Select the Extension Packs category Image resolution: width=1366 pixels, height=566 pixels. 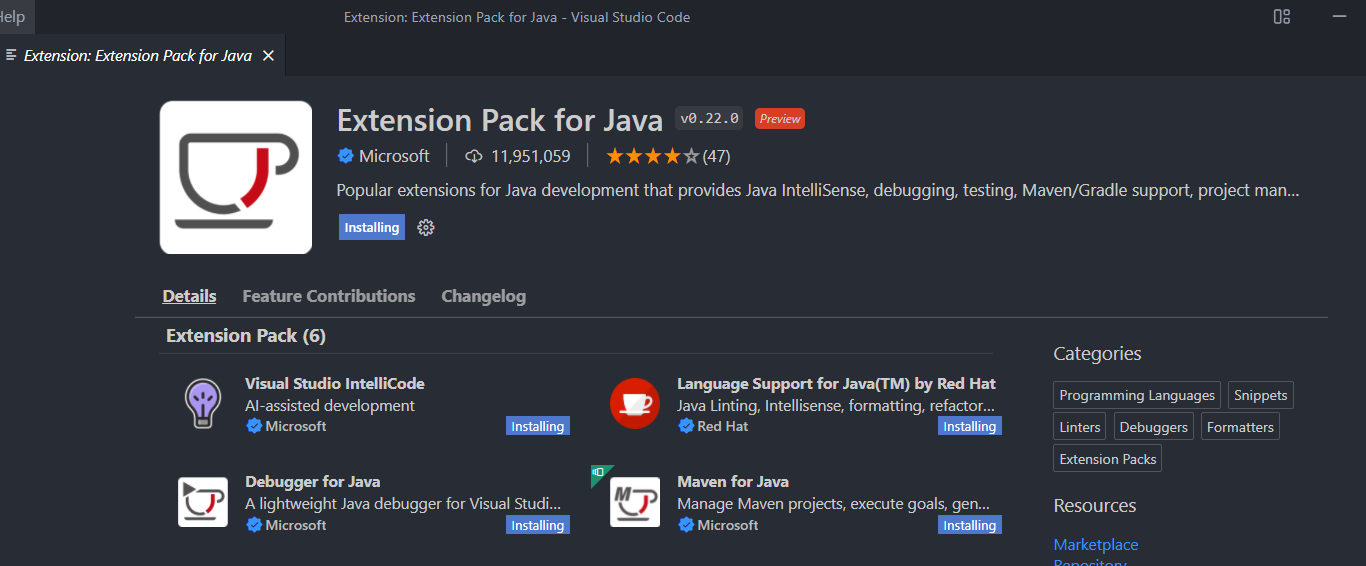click(1108, 459)
